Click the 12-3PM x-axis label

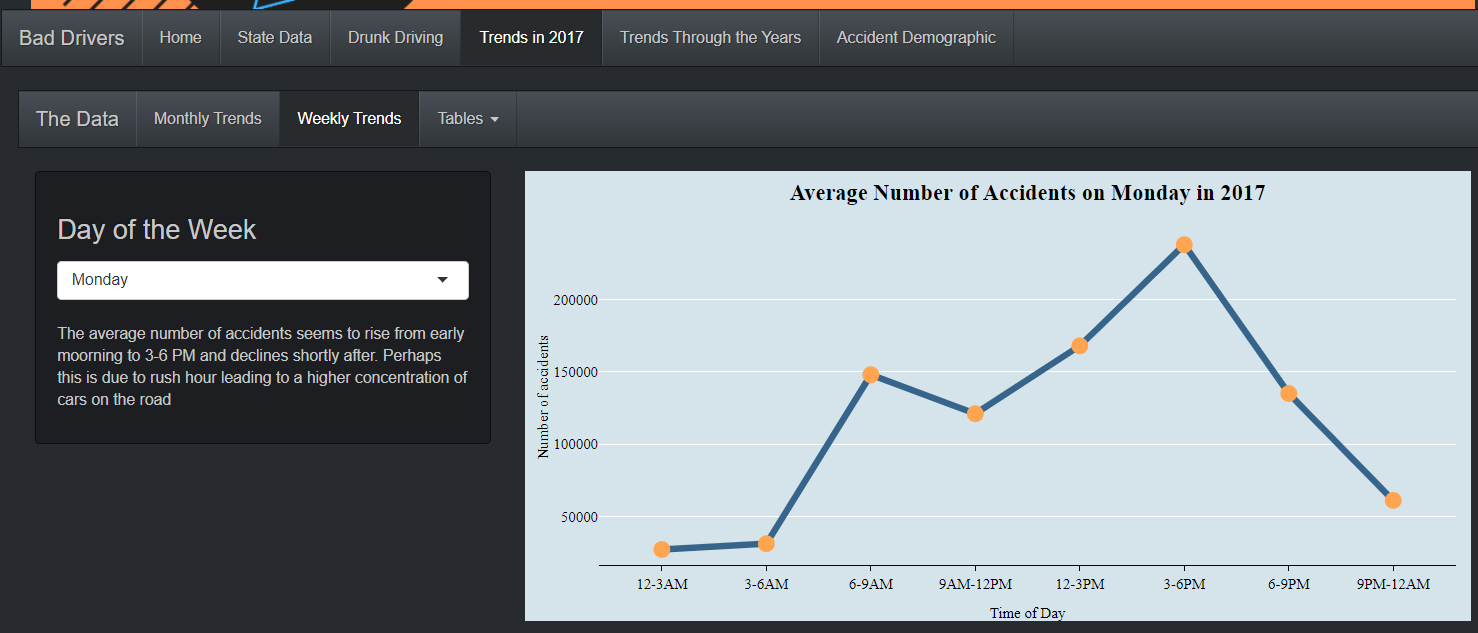click(1079, 584)
